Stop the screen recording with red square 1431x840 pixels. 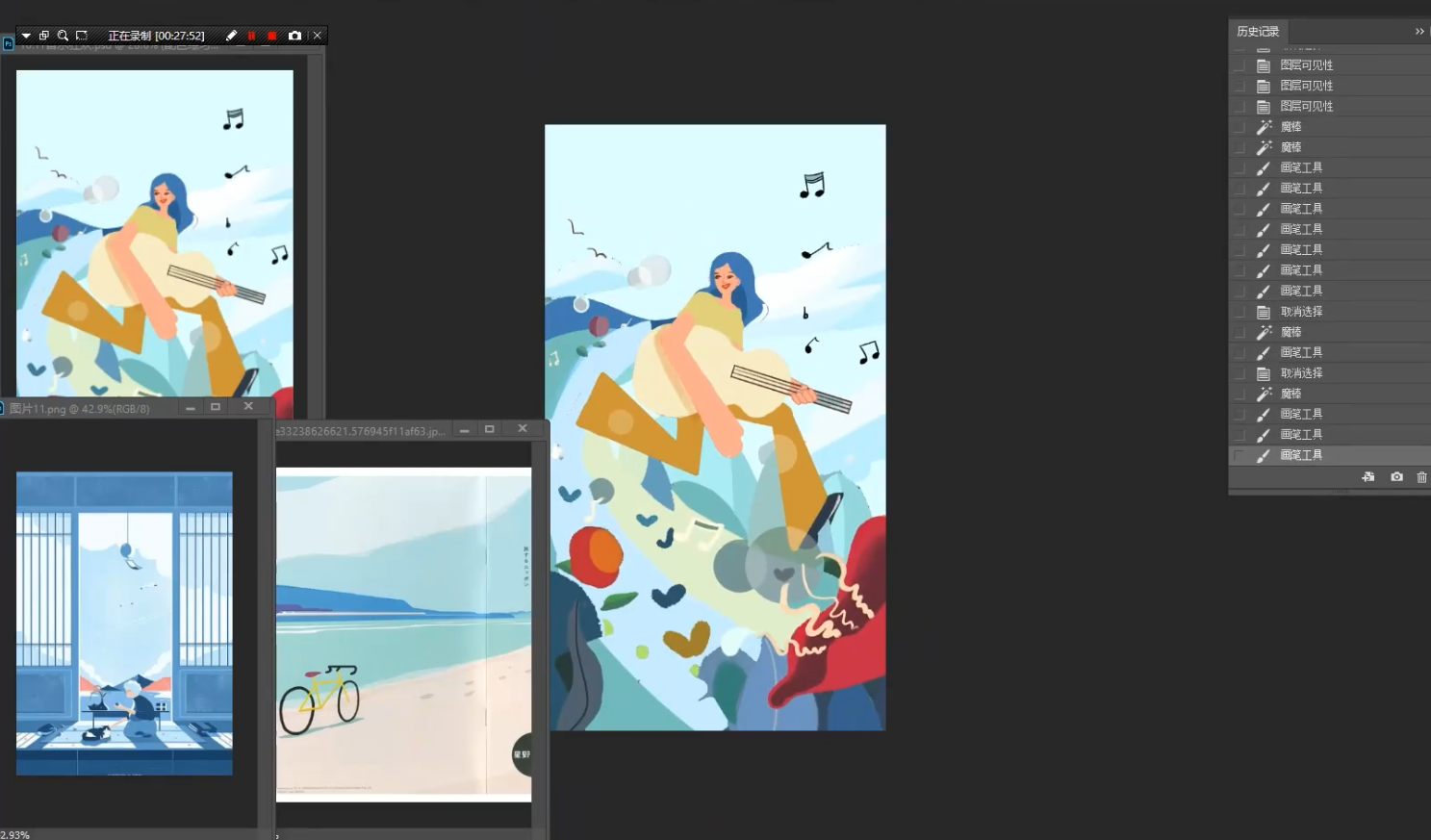click(x=272, y=36)
